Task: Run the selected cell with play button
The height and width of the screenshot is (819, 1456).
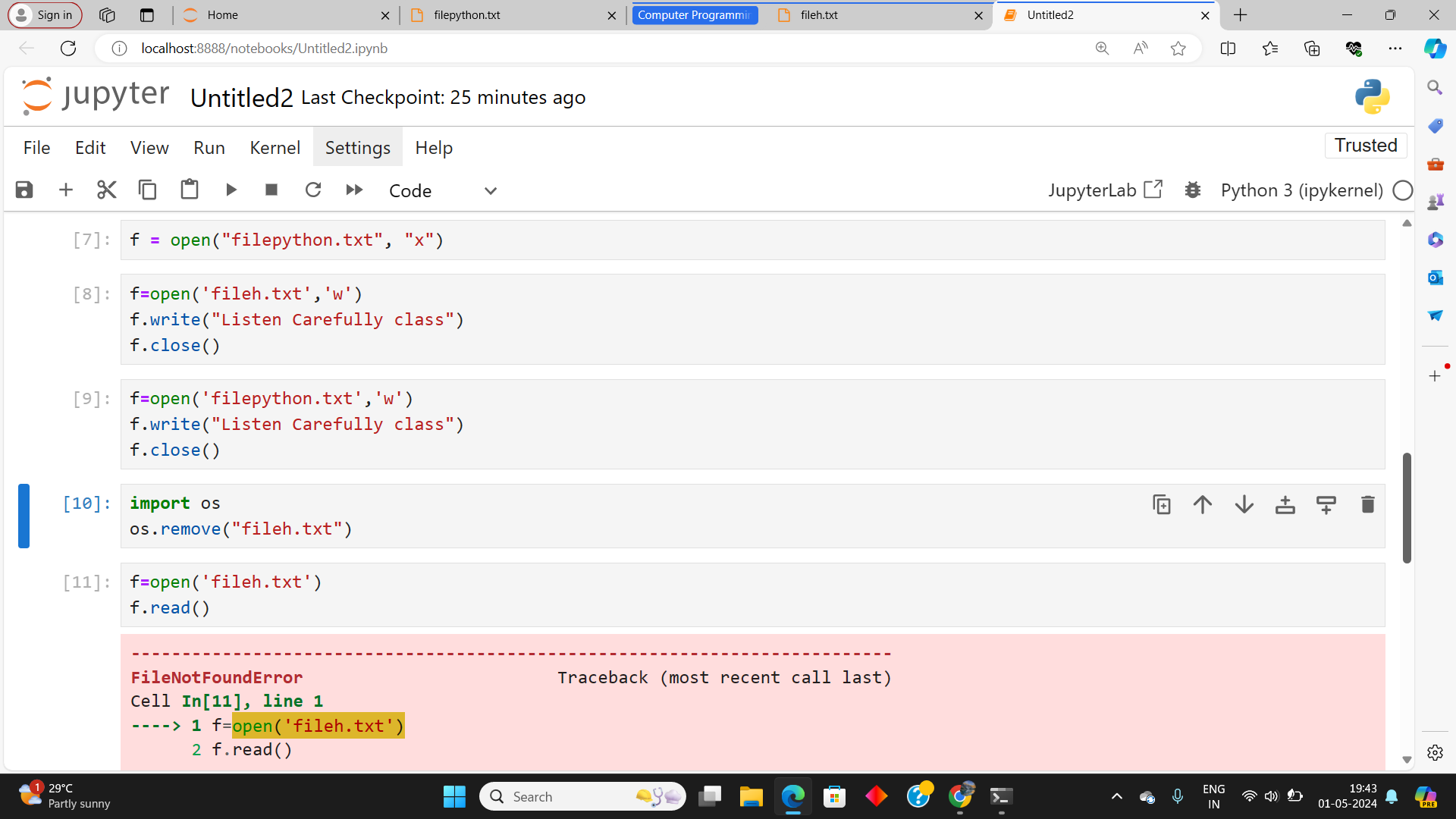Action: click(231, 190)
